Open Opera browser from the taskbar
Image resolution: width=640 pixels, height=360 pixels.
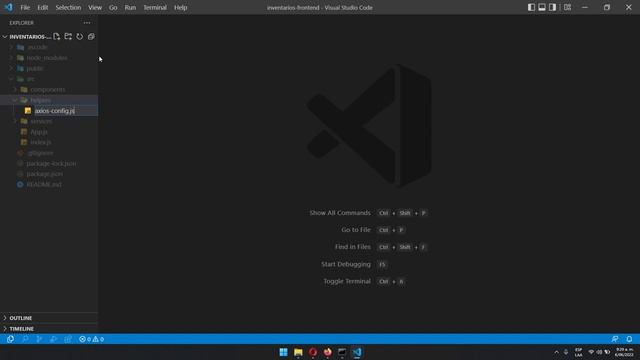tap(313, 352)
